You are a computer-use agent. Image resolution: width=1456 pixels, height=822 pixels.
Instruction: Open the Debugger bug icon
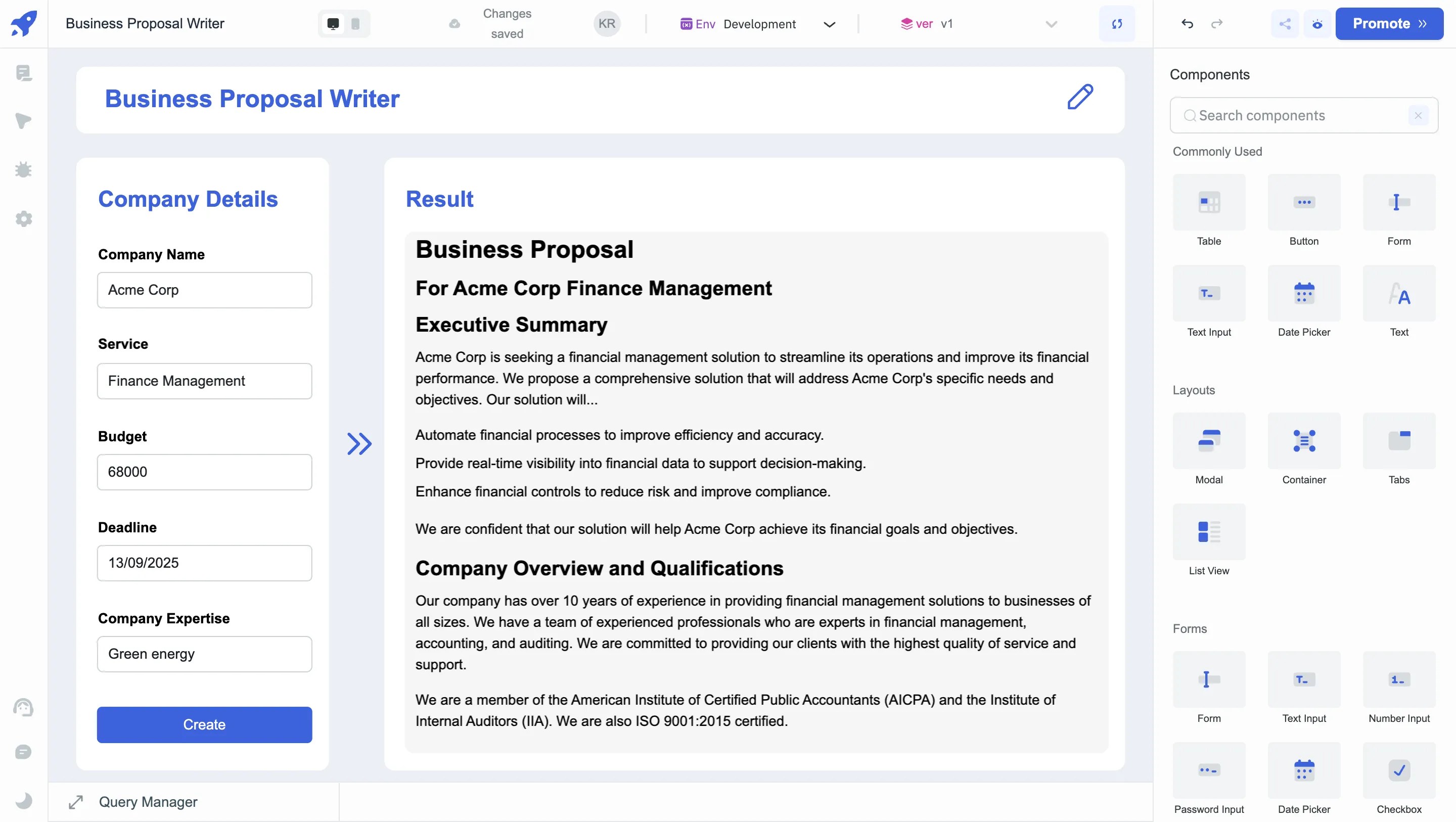point(24,169)
